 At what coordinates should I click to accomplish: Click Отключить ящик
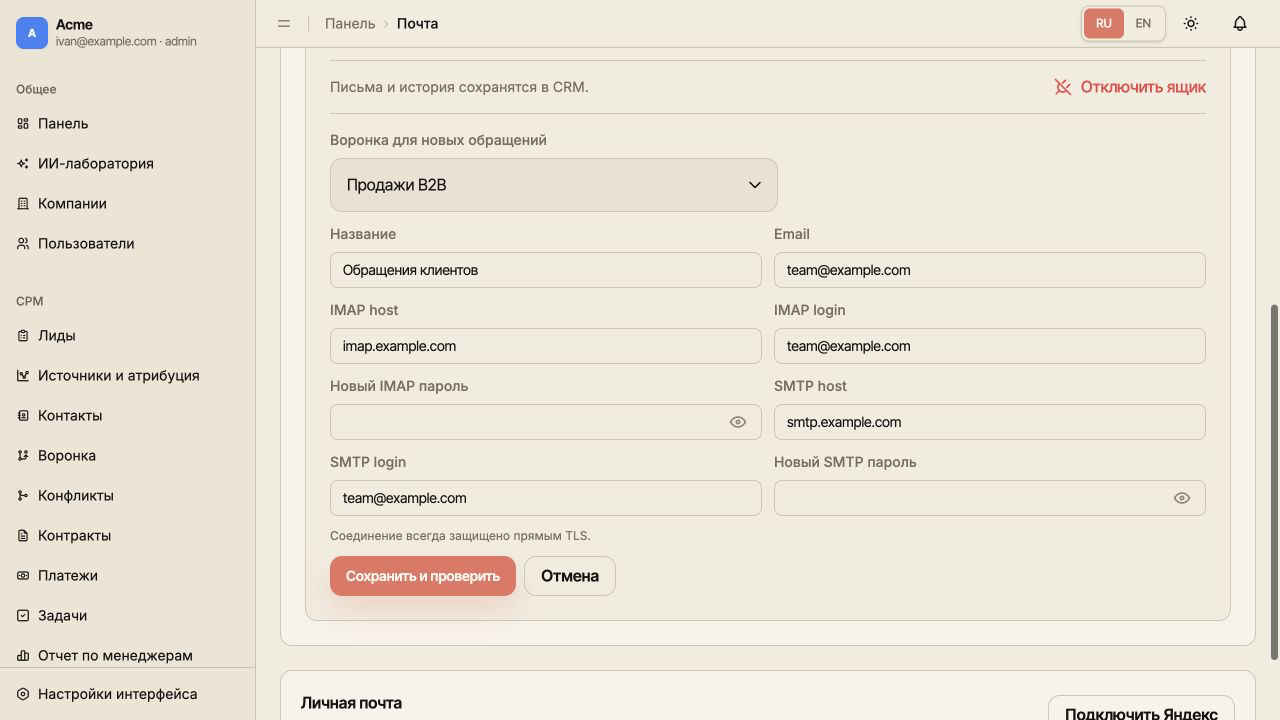[1130, 87]
